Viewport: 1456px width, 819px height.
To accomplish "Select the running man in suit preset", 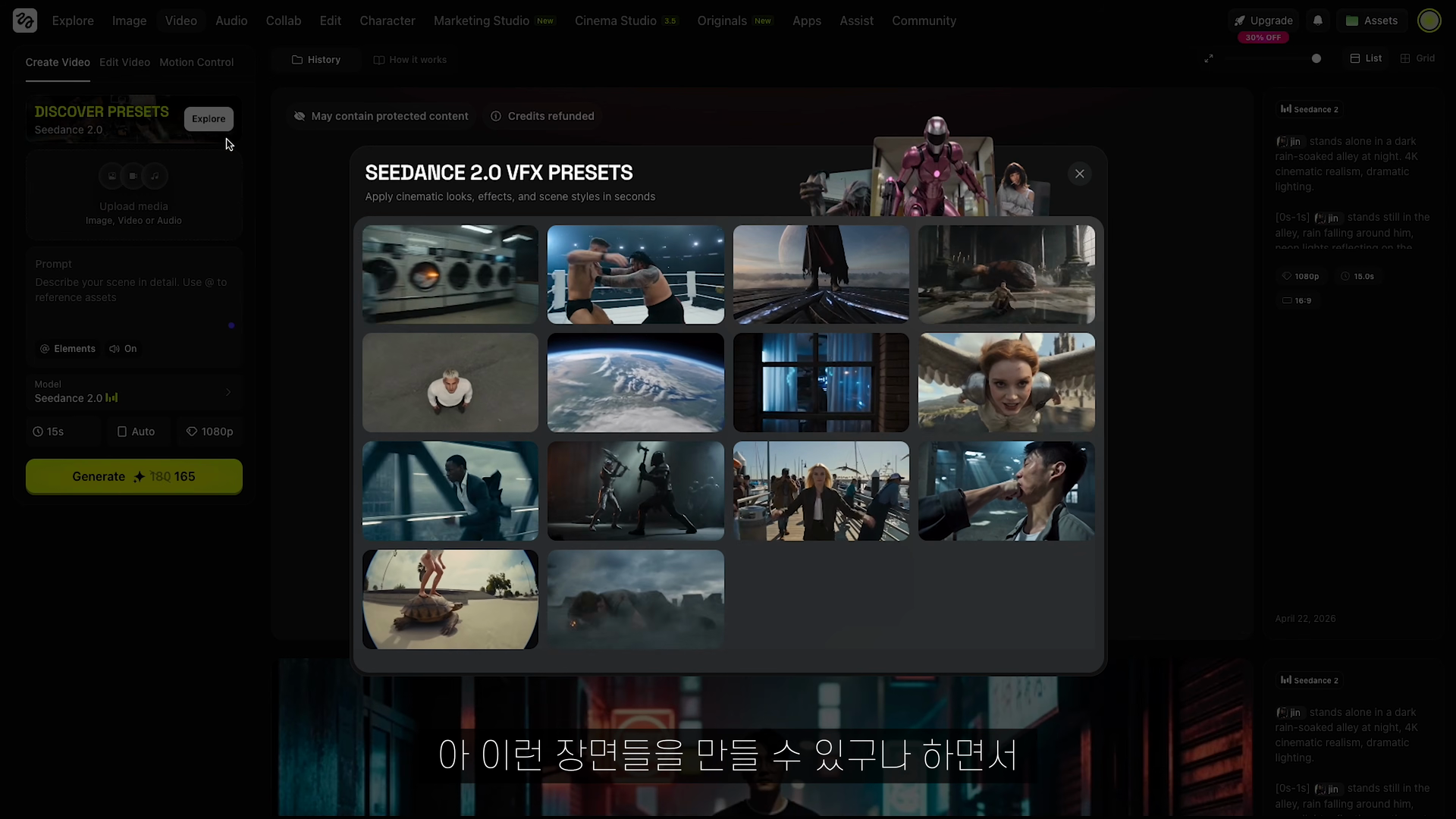I will point(450,491).
